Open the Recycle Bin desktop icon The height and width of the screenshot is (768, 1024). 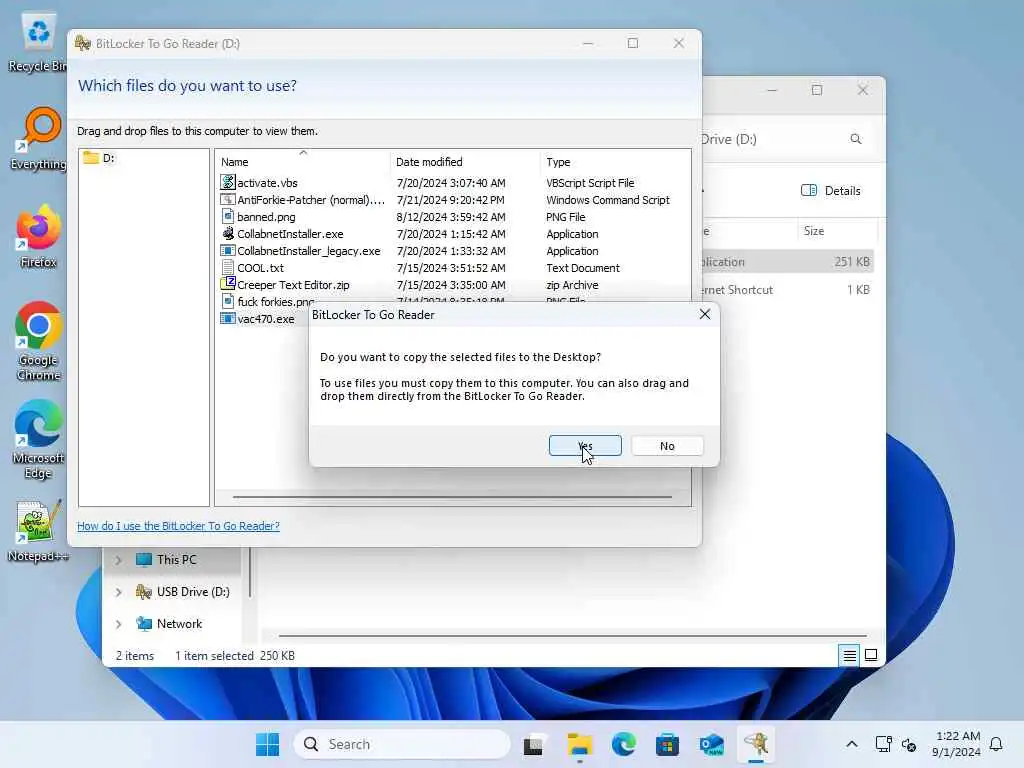pyautogui.click(x=37, y=42)
